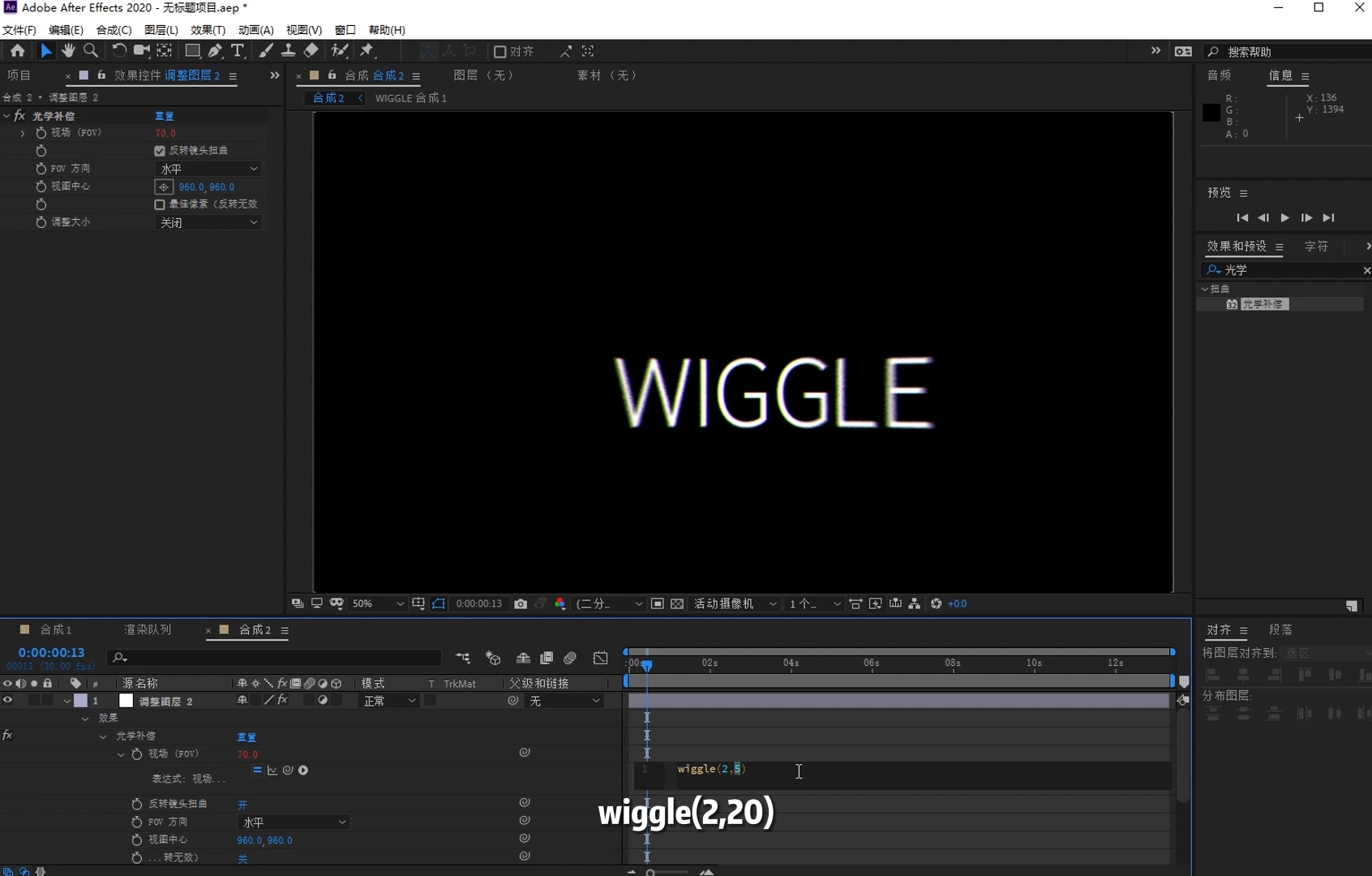Select the Rotation tool
Screen dimensions: 1372x876
118,51
